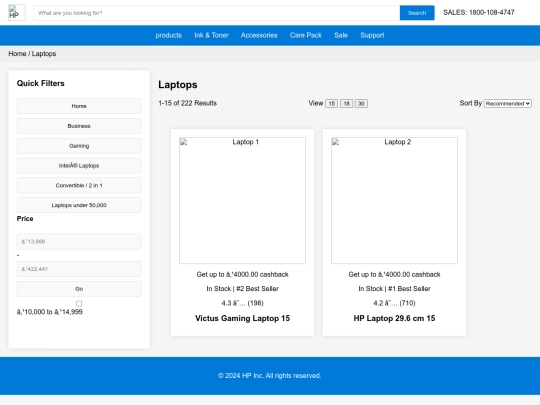Image resolution: width=540 pixels, height=405 pixels.
Task: Select the Gaming quick filter
Action: [x=79, y=146]
